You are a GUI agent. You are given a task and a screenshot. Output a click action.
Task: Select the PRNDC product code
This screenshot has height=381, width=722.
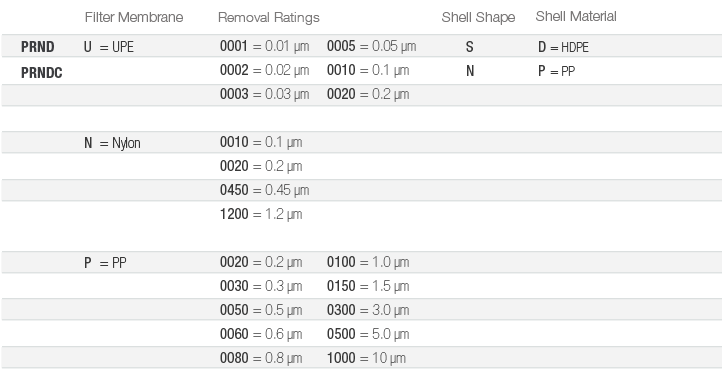(x=41, y=73)
